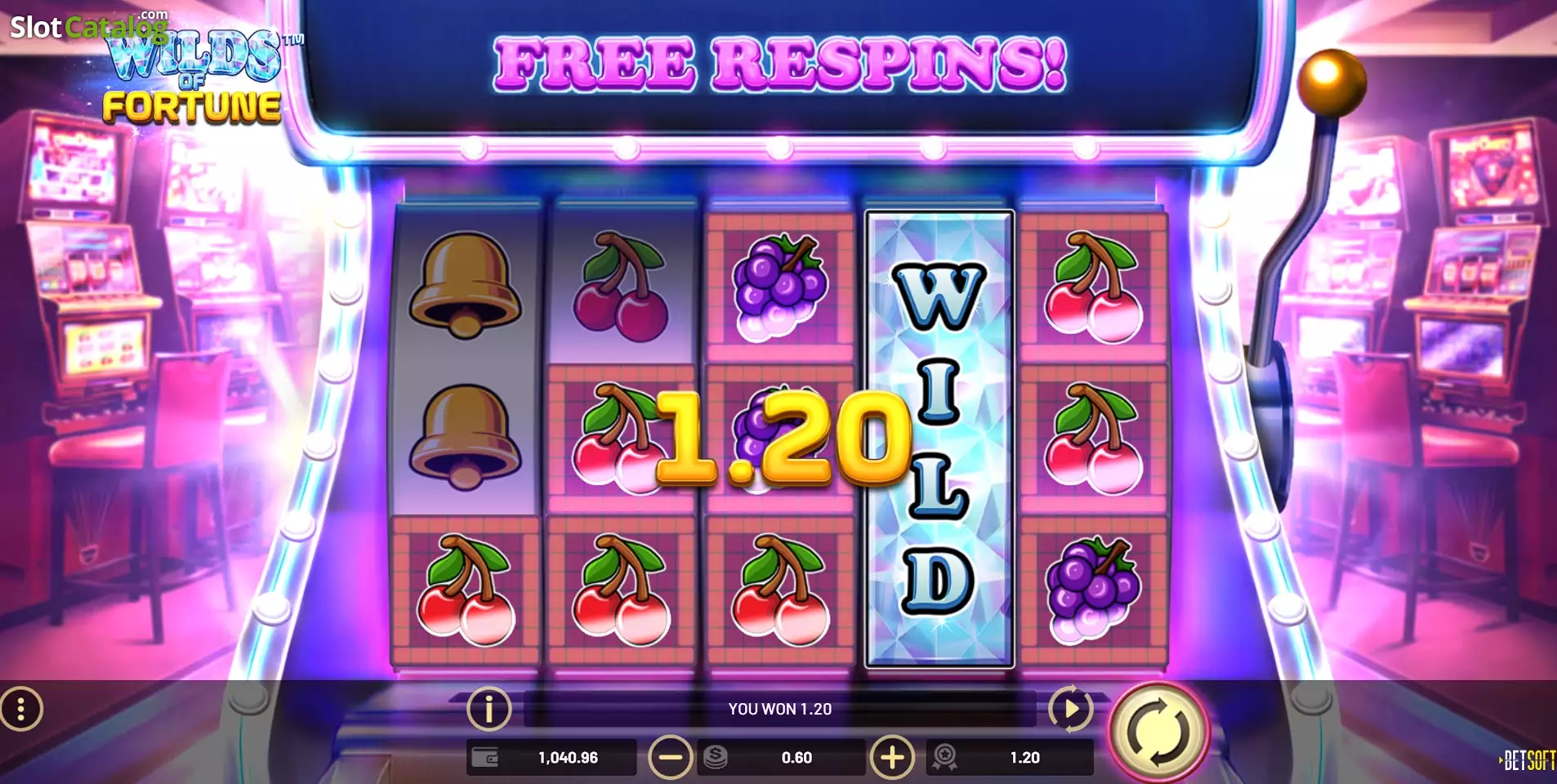The width and height of the screenshot is (1557, 784).
Task: Select the bottom-right grapes symbol
Action: tap(1093, 589)
